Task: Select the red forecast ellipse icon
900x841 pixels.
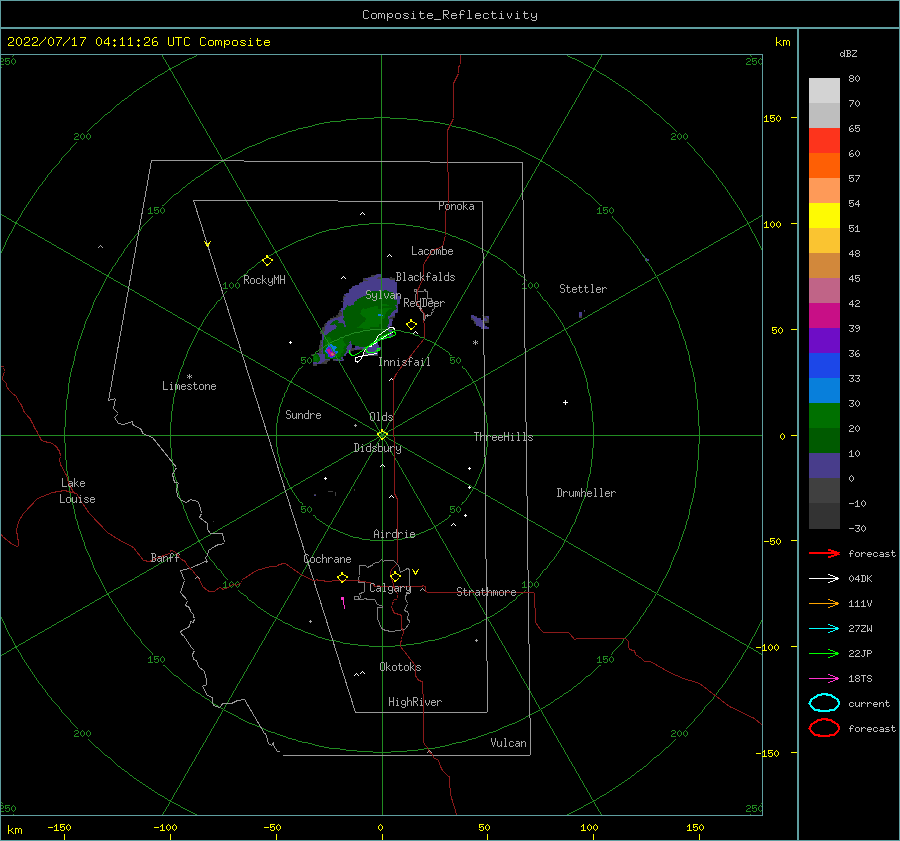Action: coord(824,728)
